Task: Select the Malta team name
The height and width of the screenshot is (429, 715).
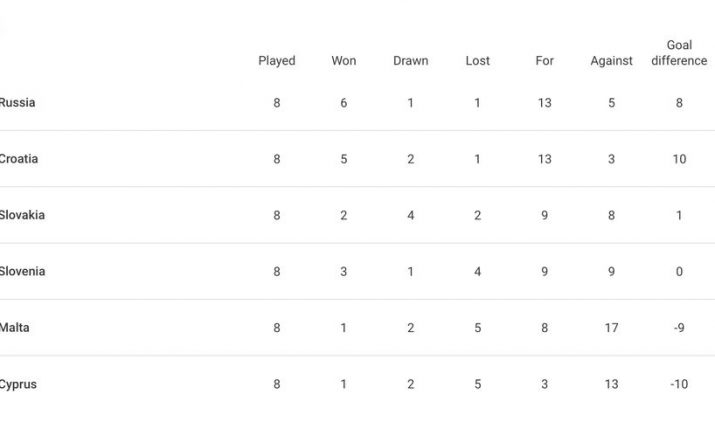Action: coord(15,328)
